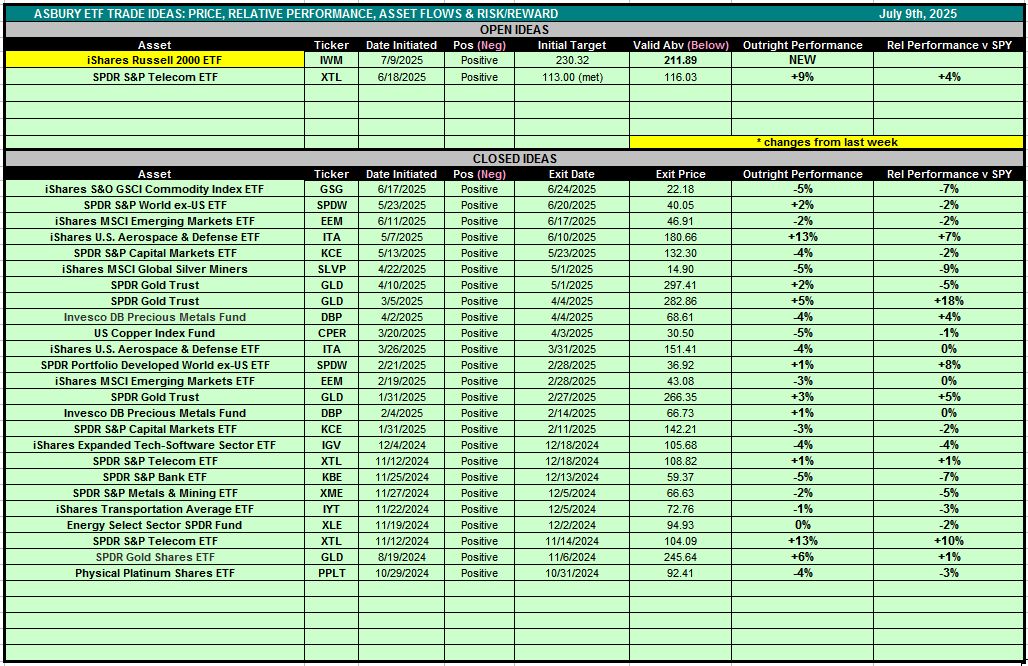Select the PPLT ticker cell
1028x666 pixels.
tap(331, 573)
